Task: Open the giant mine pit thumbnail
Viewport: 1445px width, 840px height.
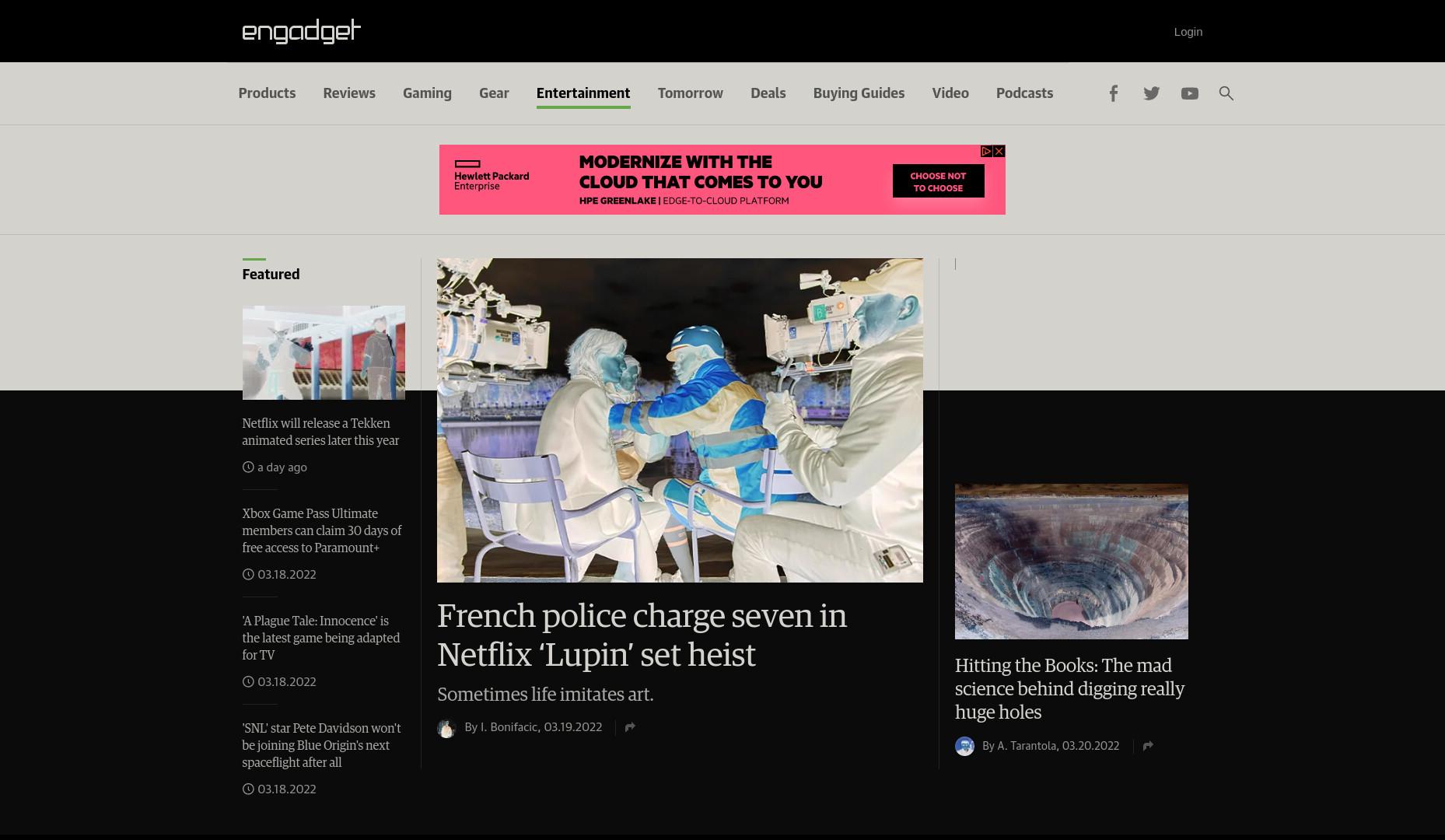Action: coord(1072,562)
